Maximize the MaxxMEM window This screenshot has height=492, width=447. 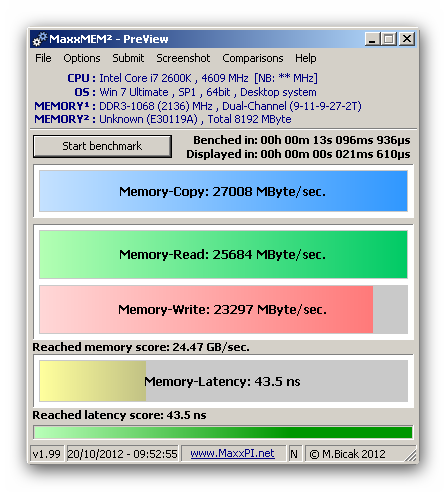pos(389,39)
